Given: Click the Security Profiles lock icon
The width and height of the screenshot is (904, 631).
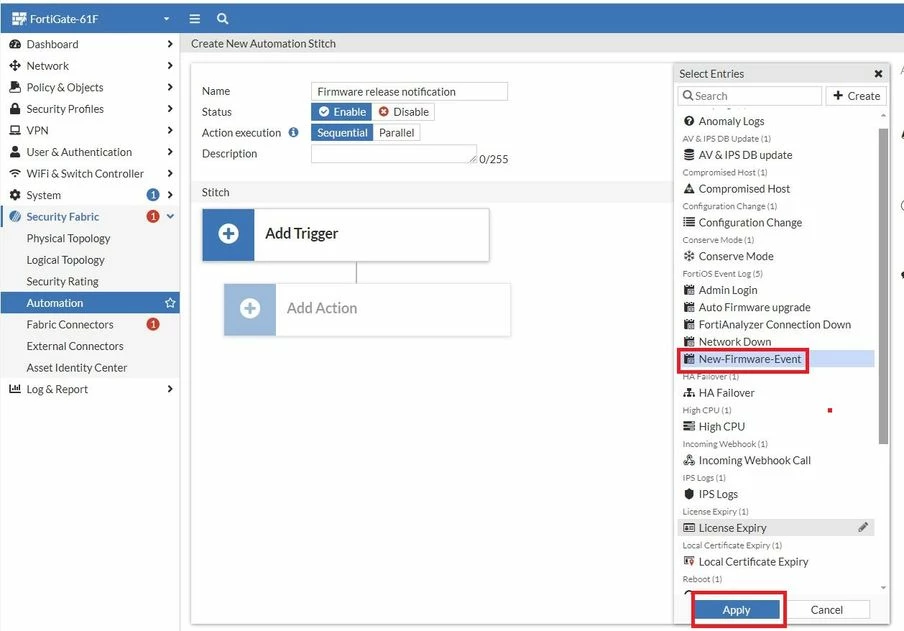Looking at the screenshot, I should click(15, 109).
